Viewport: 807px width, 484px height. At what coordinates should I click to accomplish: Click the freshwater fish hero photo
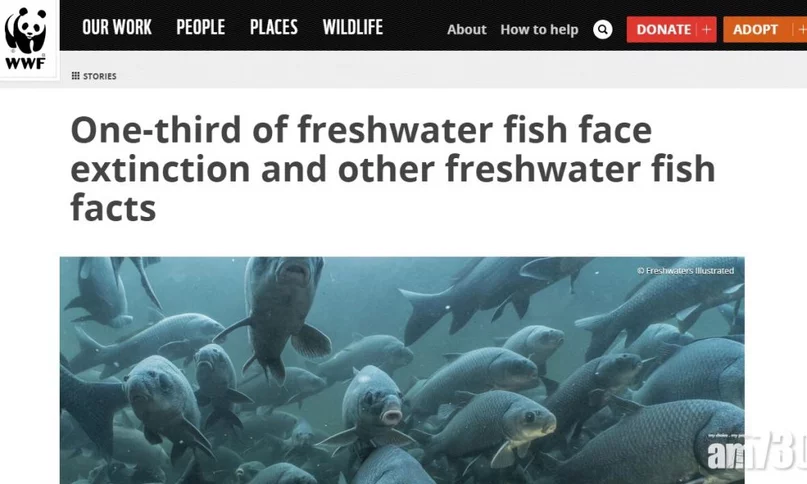402,370
